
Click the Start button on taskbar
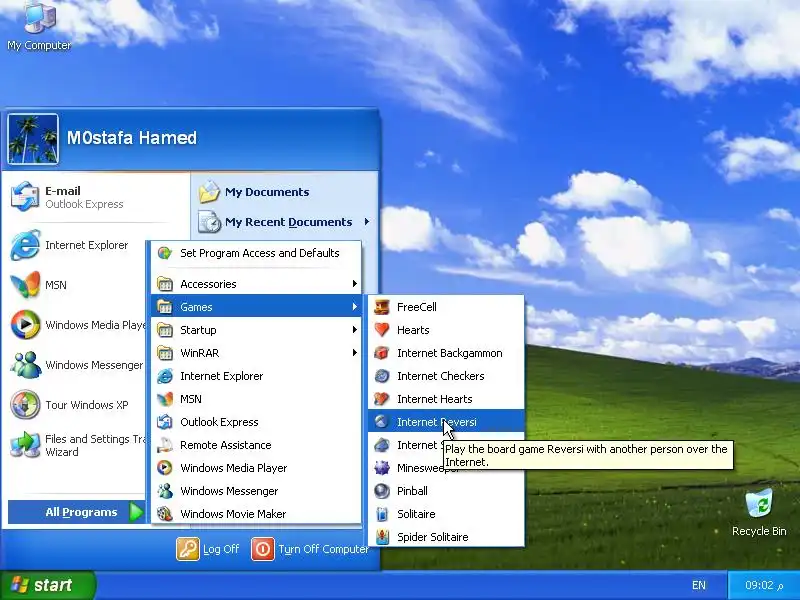[47, 585]
